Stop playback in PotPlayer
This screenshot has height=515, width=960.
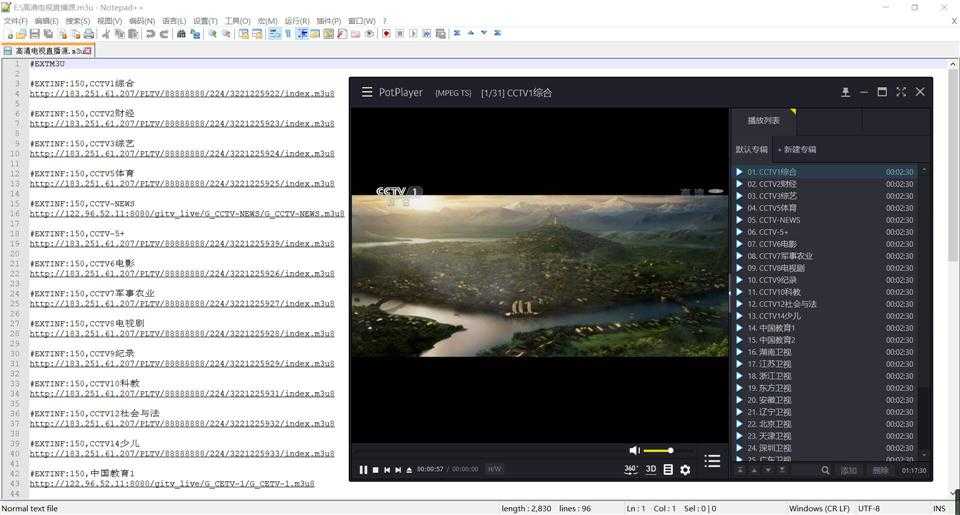coord(375,470)
